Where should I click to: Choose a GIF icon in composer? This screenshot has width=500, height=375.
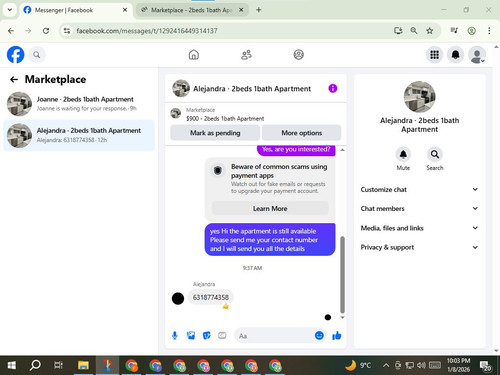[222, 335]
